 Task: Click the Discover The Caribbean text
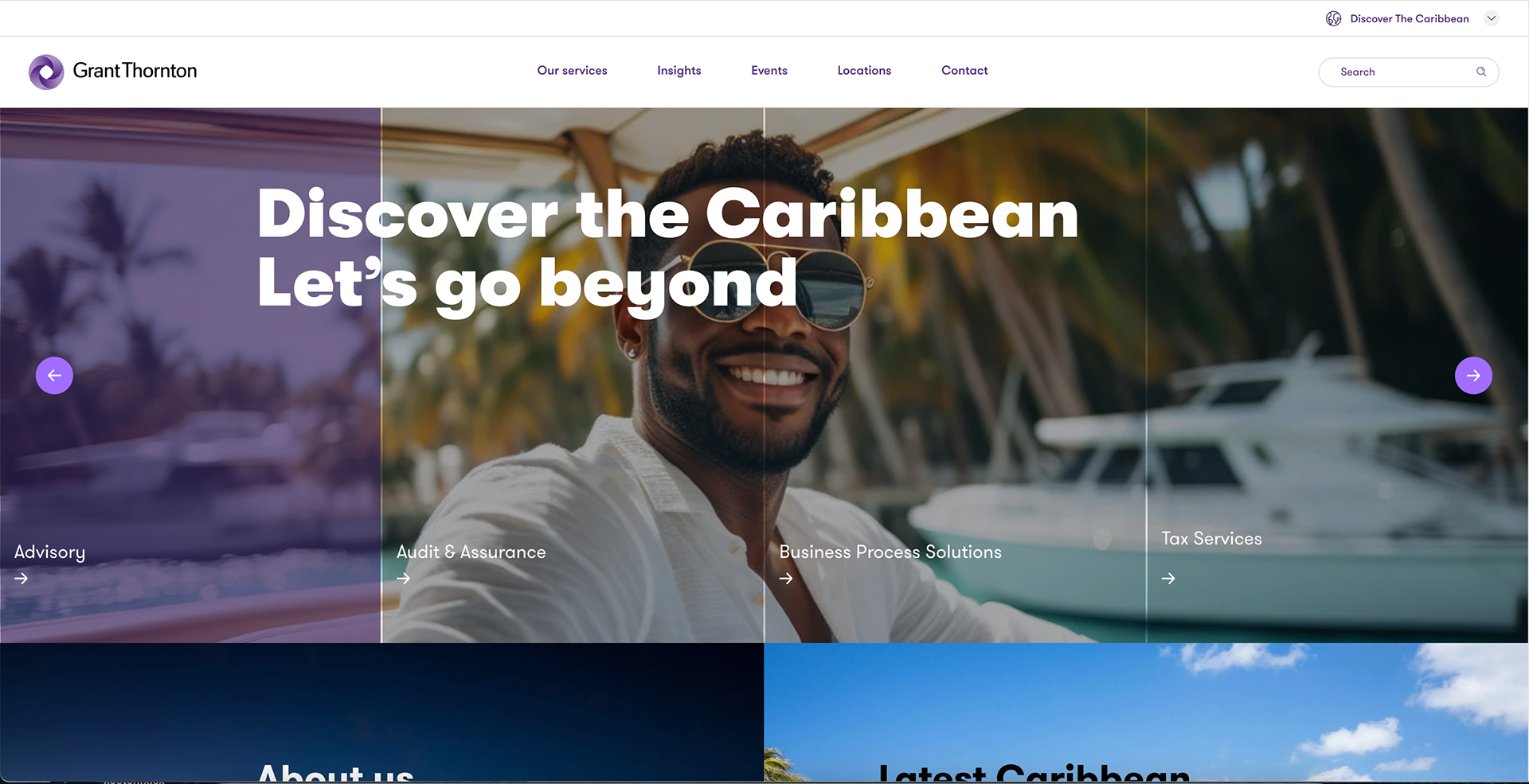1410,18
